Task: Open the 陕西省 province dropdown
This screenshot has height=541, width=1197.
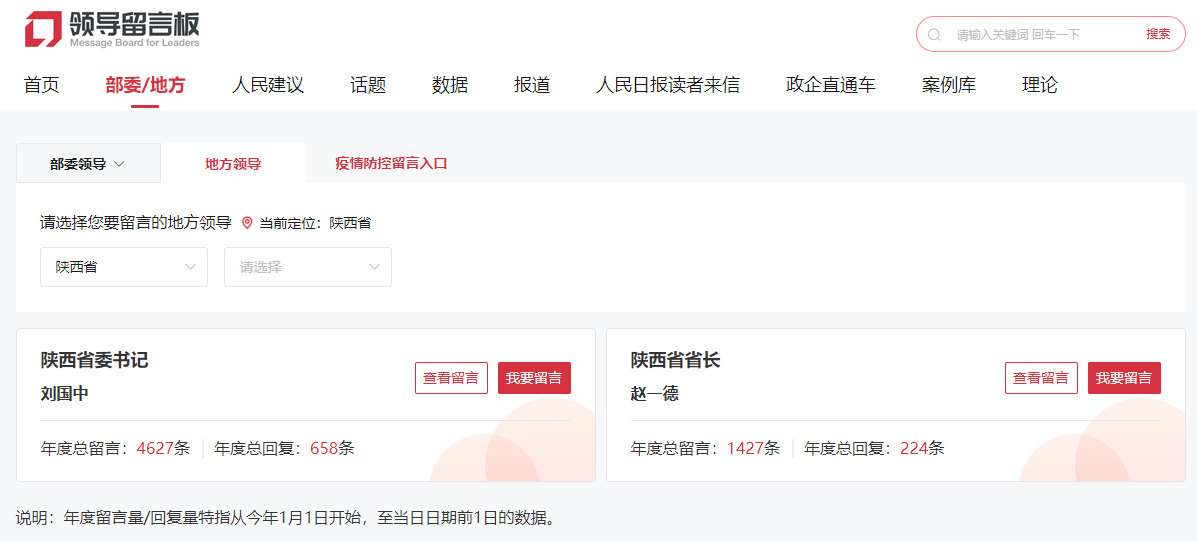Action: click(124, 267)
